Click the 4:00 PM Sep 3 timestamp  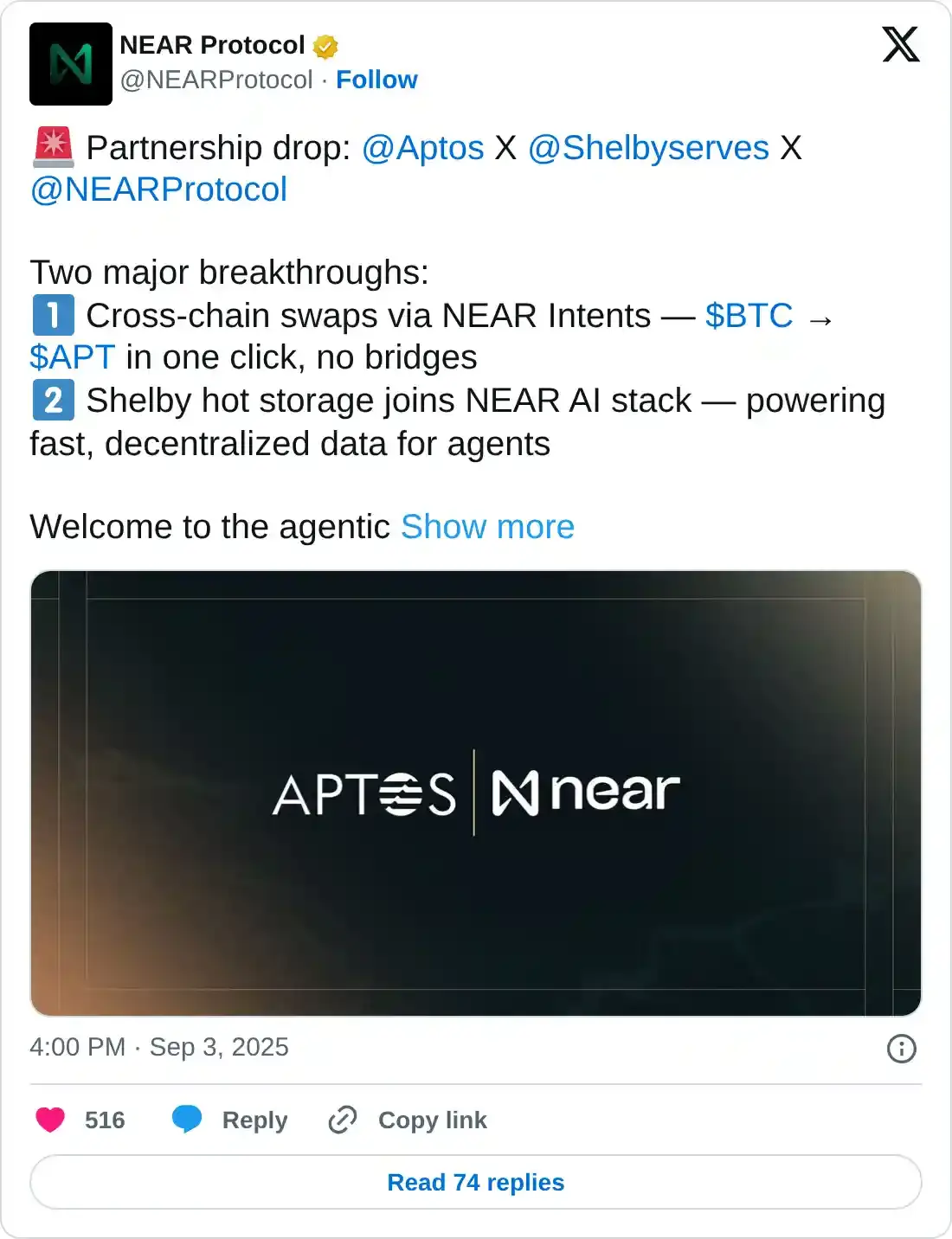click(x=159, y=1047)
